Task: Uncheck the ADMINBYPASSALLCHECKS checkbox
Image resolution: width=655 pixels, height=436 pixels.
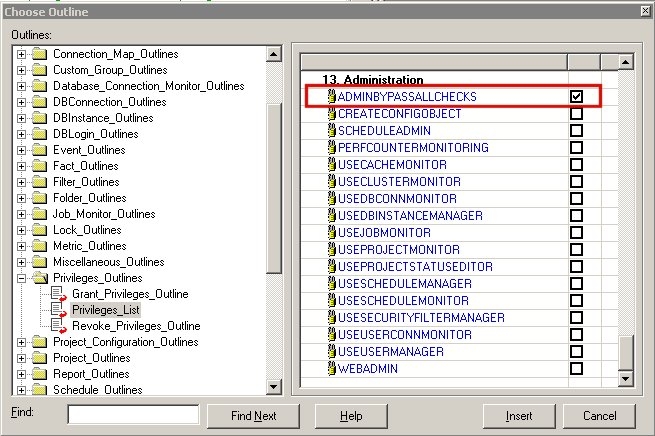Action: click(576, 97)
